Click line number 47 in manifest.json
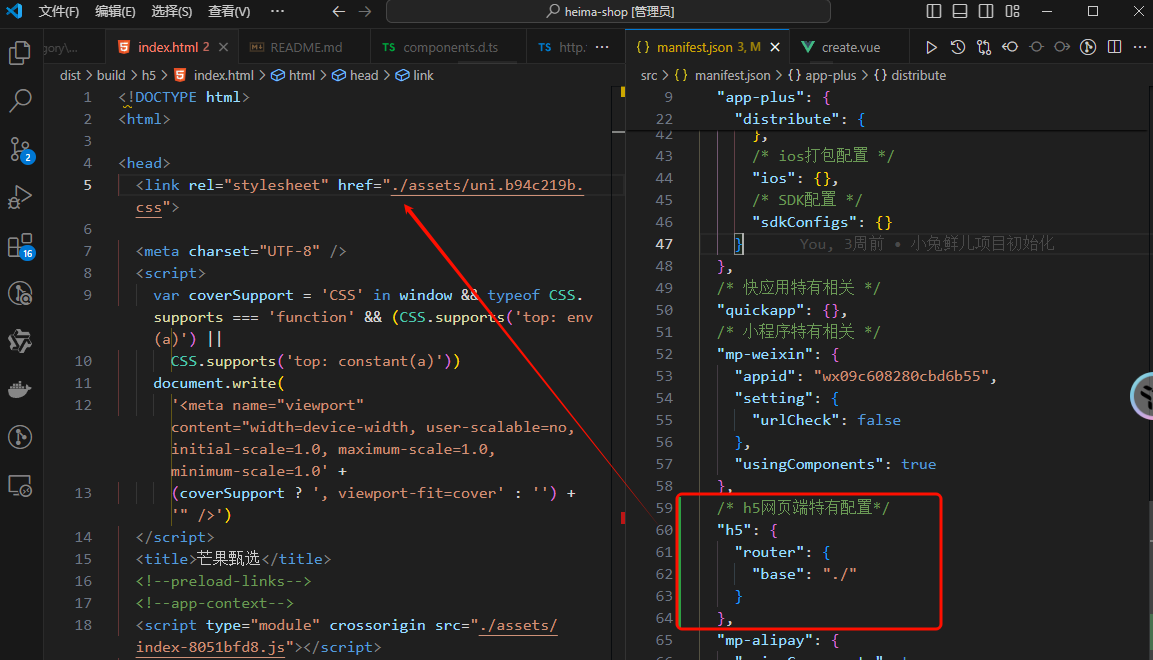 (664, 244)
